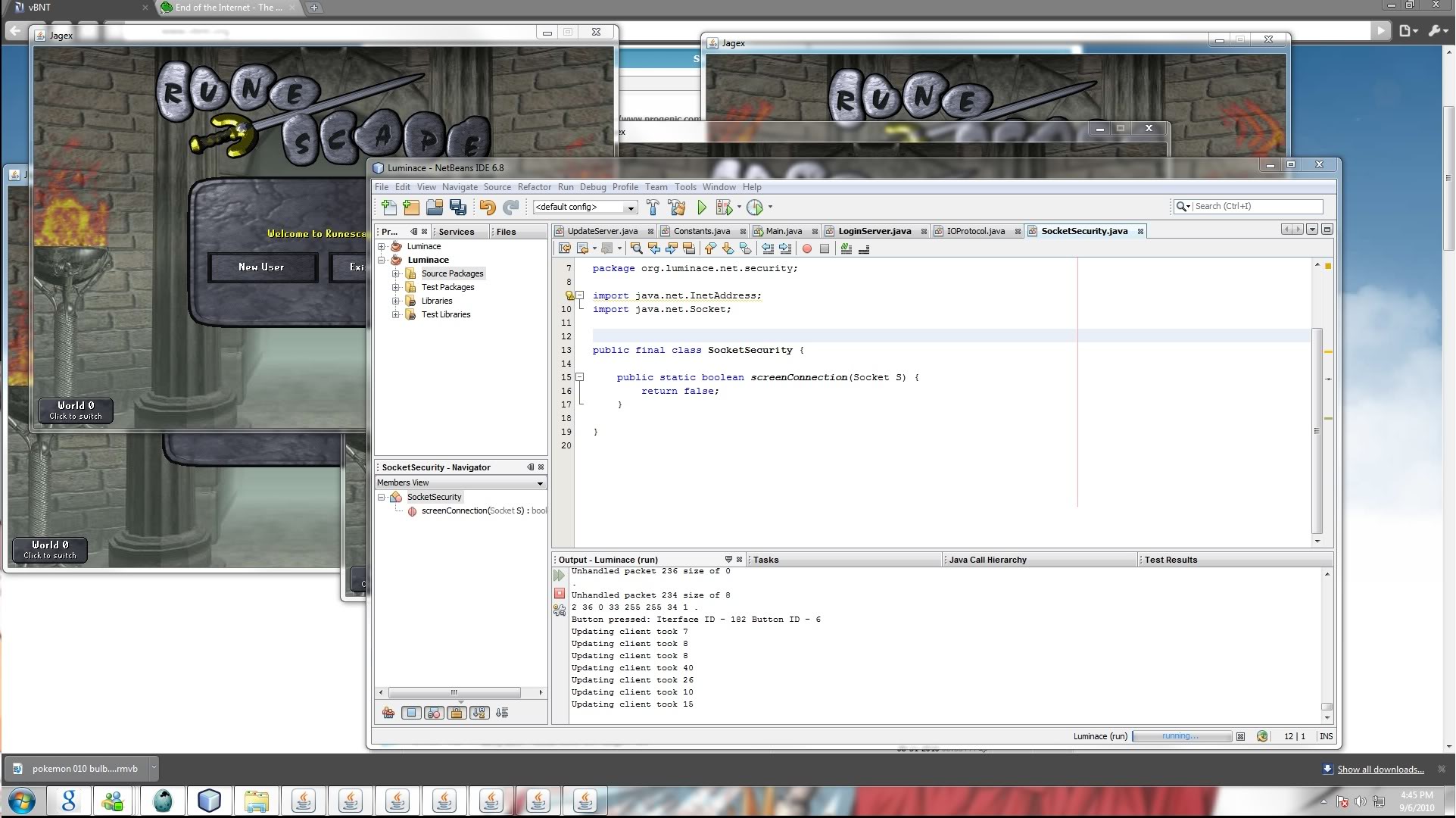
Task: Click New User button in Jagex window
Action: 262,267
